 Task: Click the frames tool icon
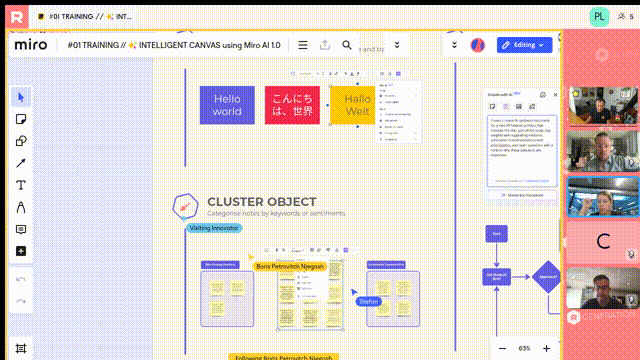(21, 348)
